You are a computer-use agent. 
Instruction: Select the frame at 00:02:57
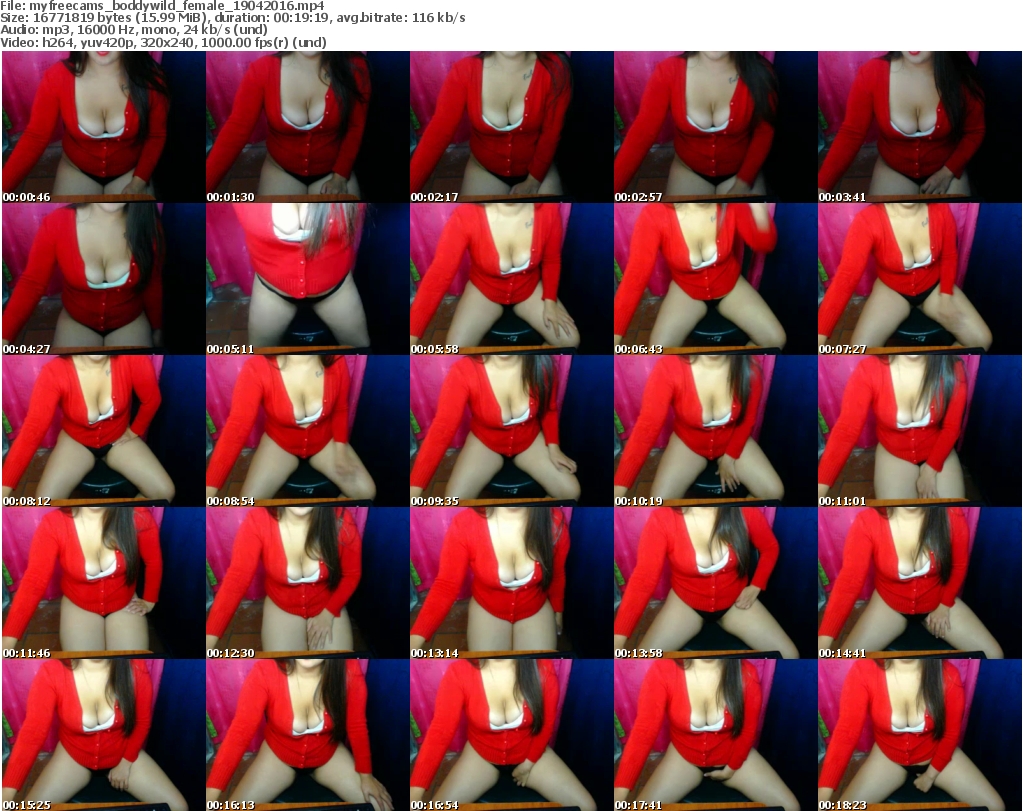click(x=715, y=127)
